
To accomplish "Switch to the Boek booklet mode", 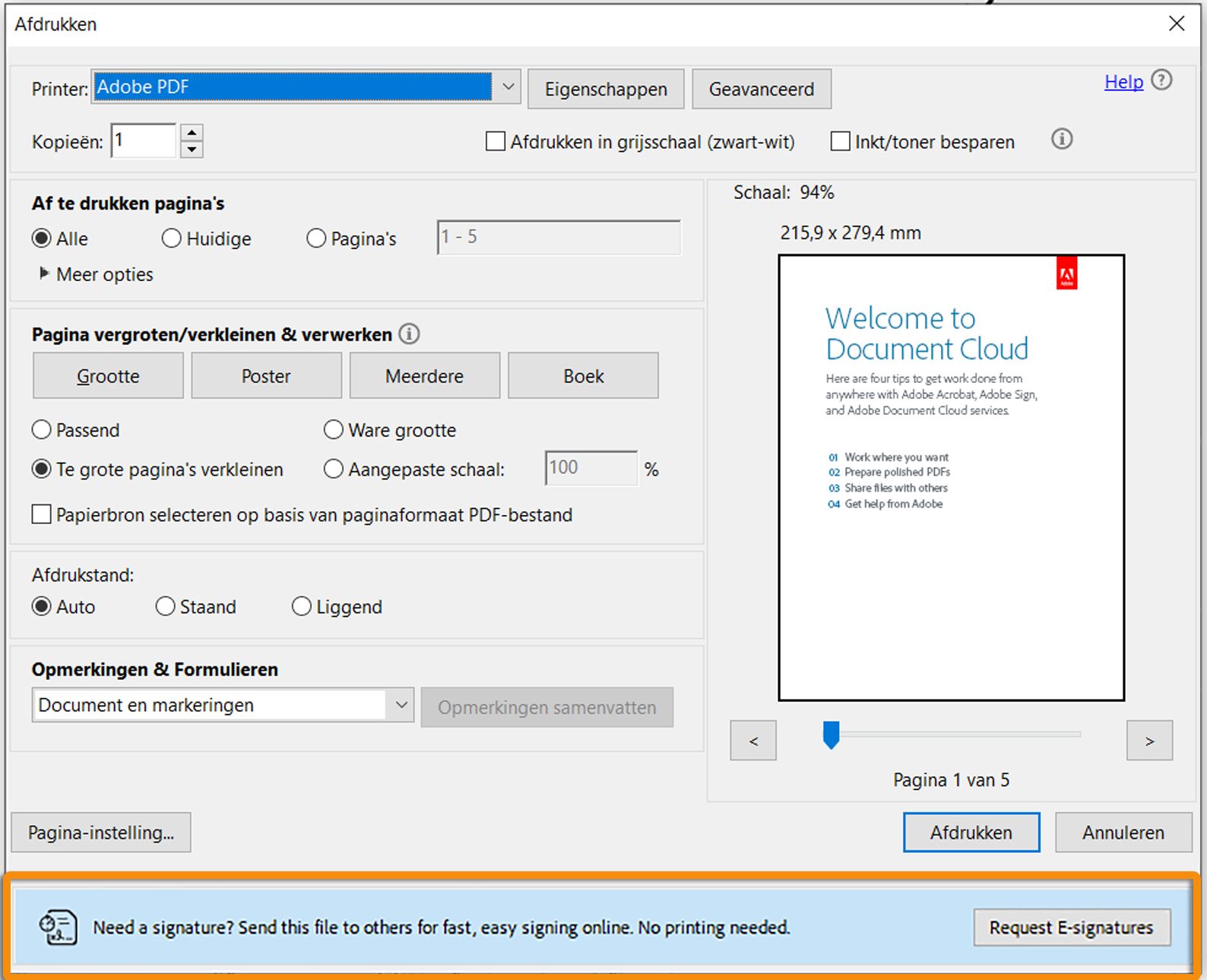I will (583, 375).
